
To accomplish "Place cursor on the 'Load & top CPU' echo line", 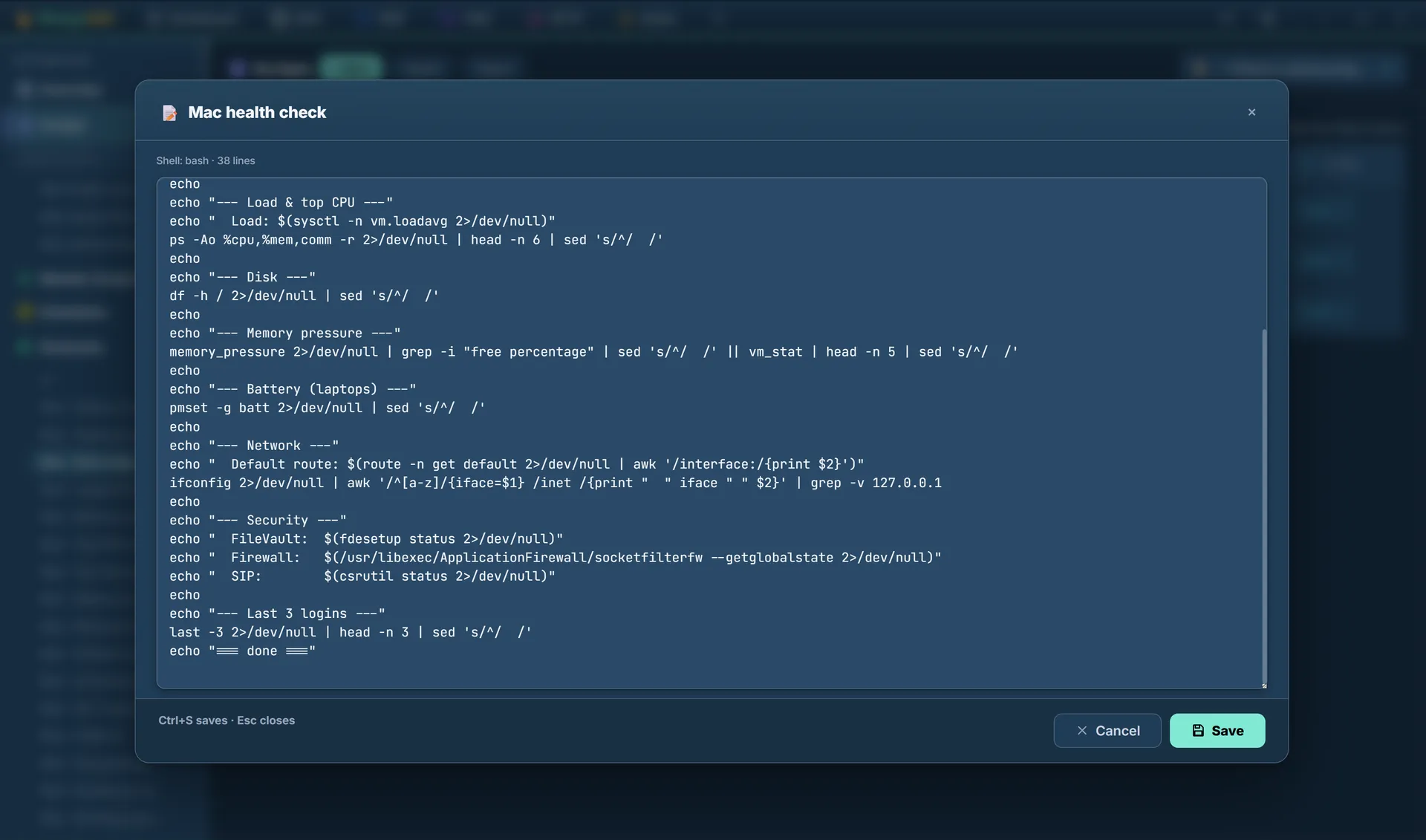I will (x=281, y=203).
